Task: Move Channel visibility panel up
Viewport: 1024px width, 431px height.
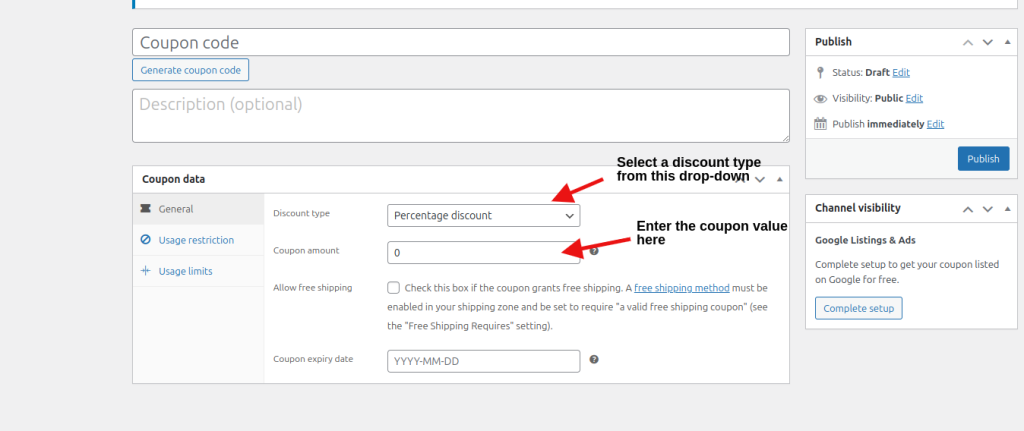Action: [x=968, y=209]
